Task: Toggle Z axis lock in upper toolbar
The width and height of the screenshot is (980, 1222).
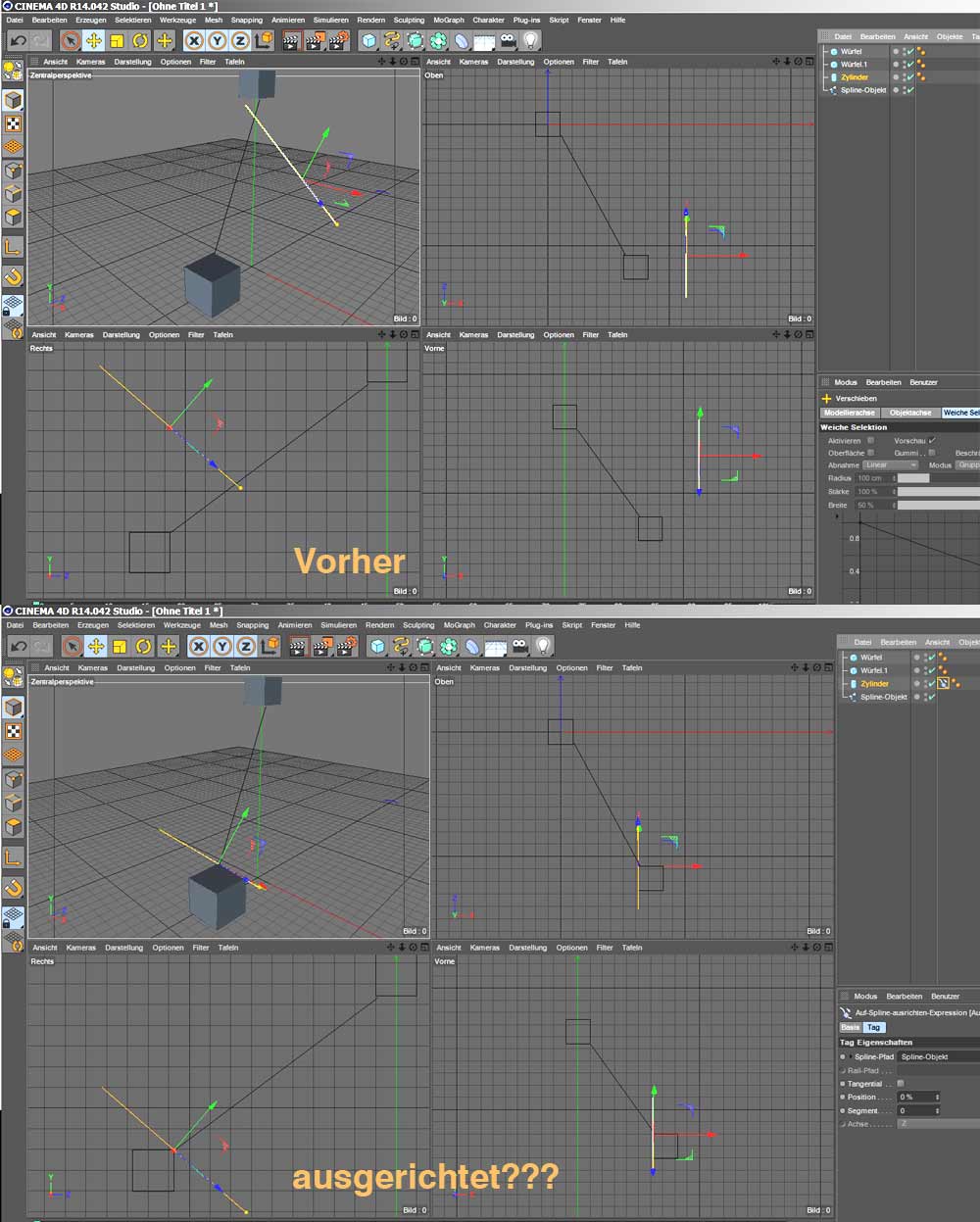Action: pos(241,40)
